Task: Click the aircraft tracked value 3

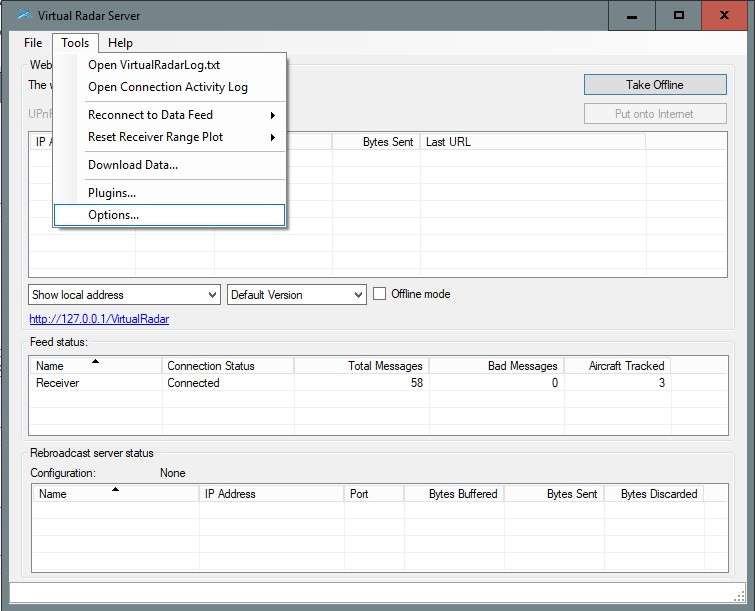Action: pyautogui.click(x=662, y=383)
